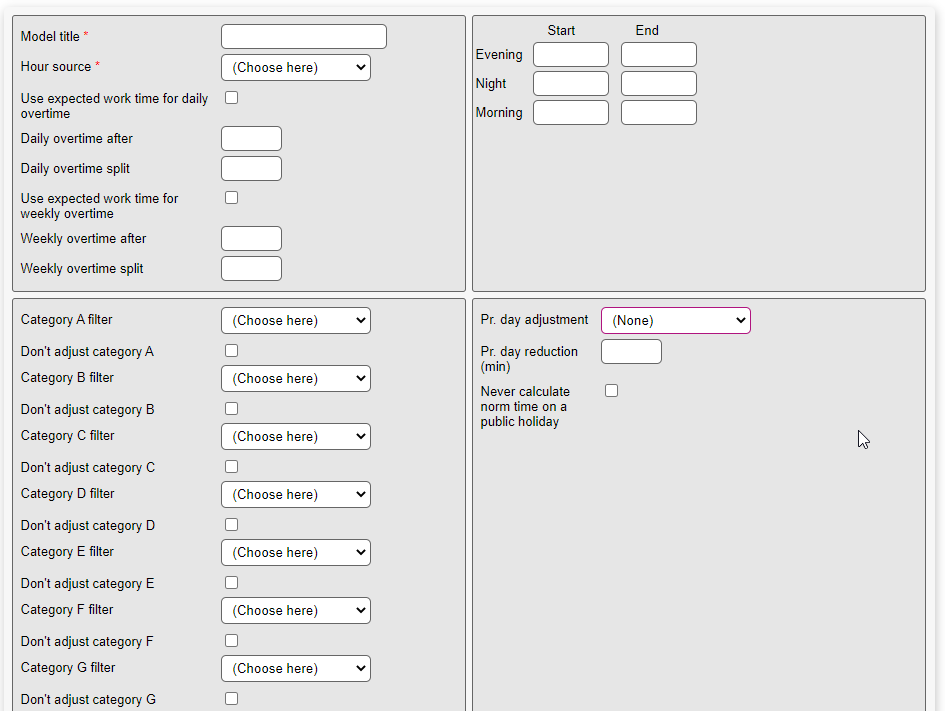Focus the Daily overtime split field
945x711 pixels.
click(251, 169)
